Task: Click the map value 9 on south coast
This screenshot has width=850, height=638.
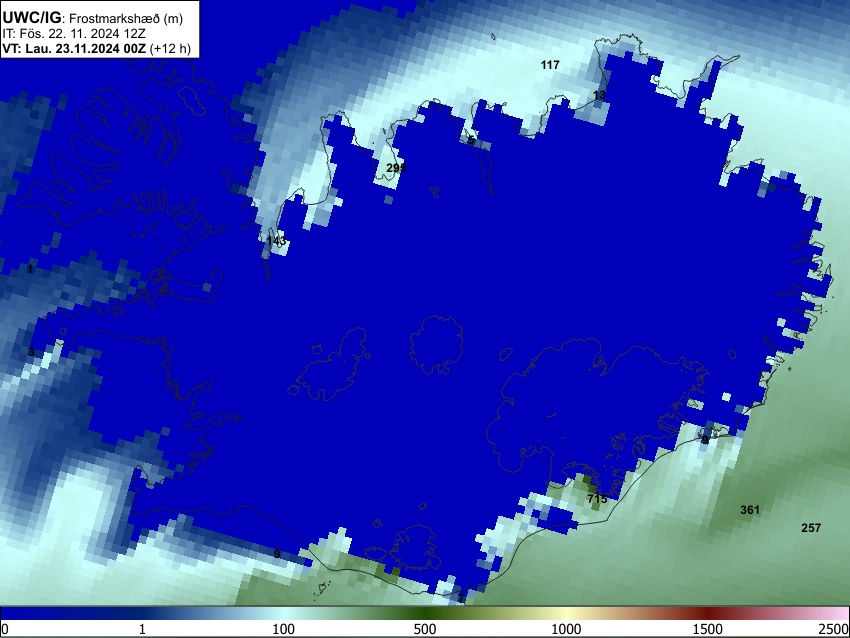Action: point(277,554)
